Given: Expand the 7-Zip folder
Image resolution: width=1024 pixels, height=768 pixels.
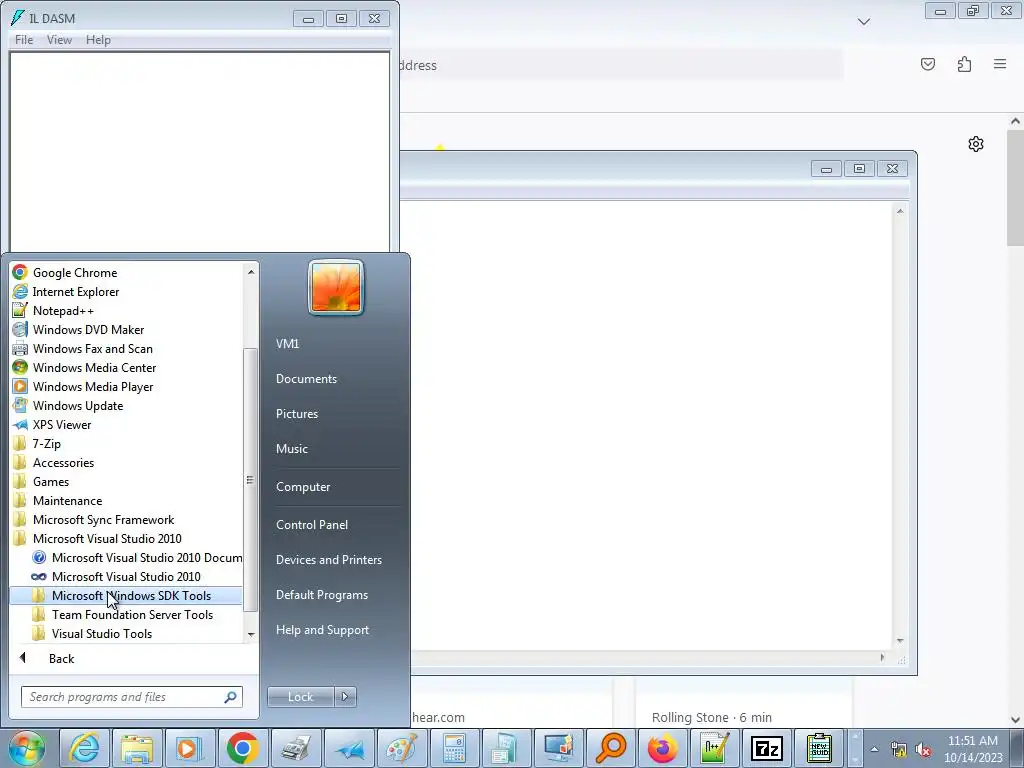Looking at the screenshot, I should pos(126,443).
